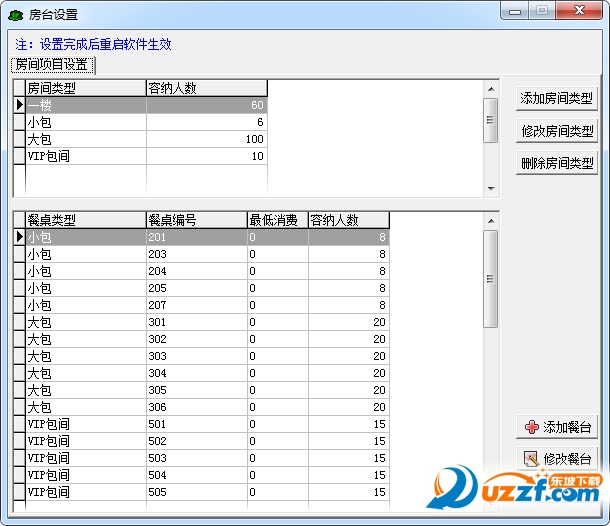Click the 修改餐台 button
Screen dimensions: 610x526
click(557, 459)
